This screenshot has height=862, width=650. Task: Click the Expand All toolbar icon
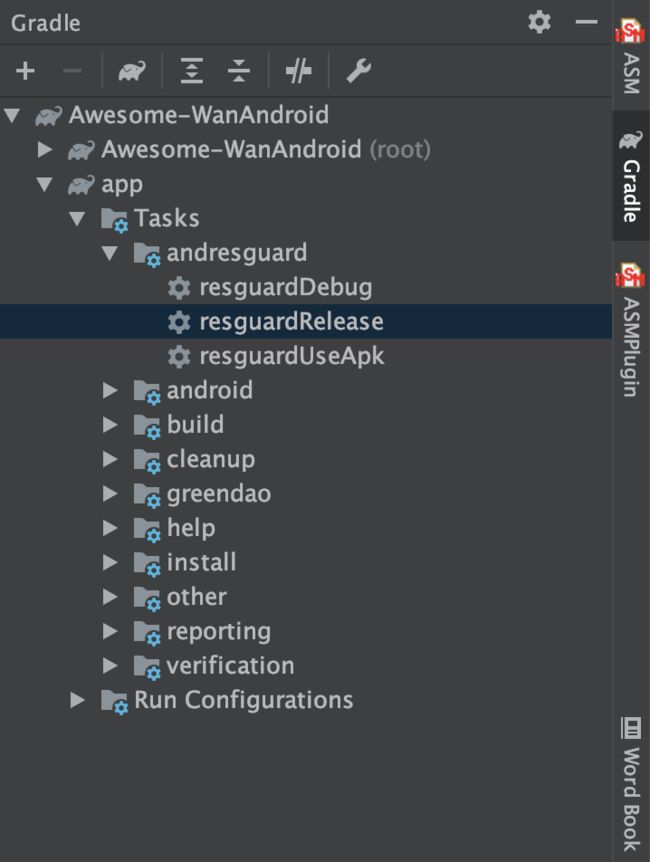tap(192, 71)
